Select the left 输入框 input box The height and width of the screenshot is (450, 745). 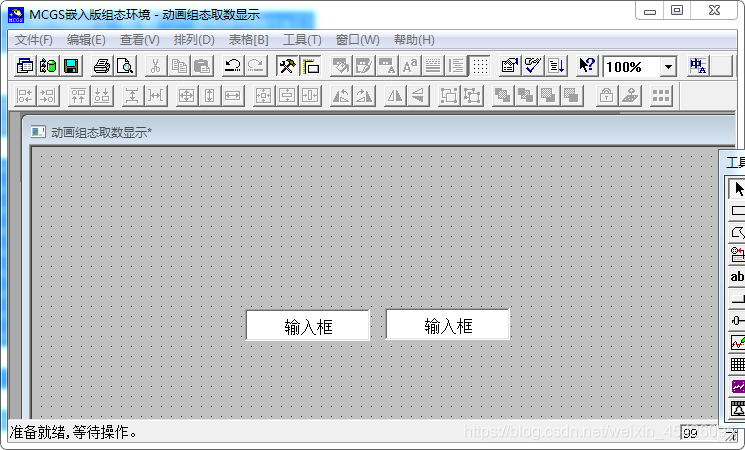coord(308,326)
